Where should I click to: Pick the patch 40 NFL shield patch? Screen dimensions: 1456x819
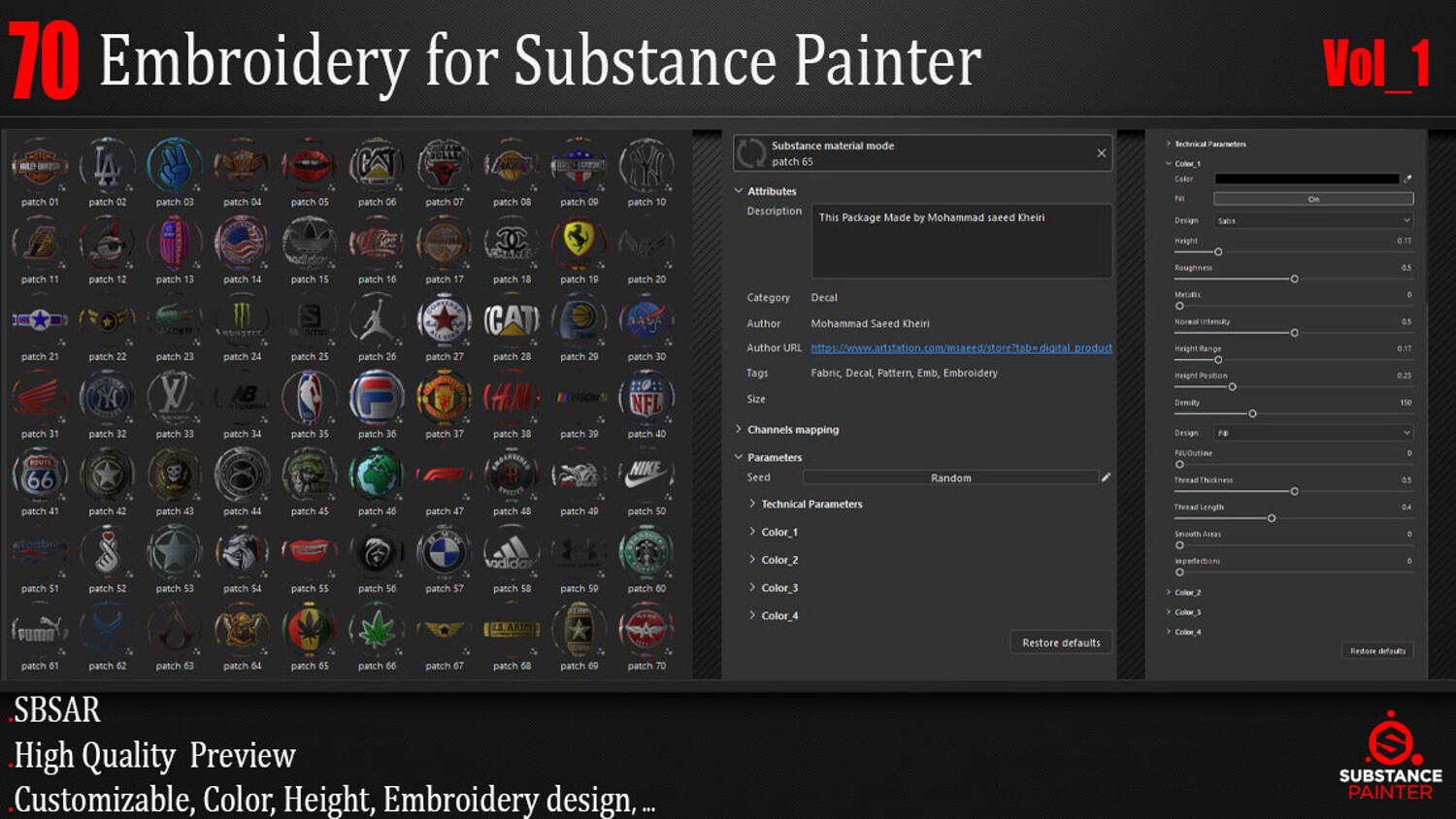click(646, 398)
